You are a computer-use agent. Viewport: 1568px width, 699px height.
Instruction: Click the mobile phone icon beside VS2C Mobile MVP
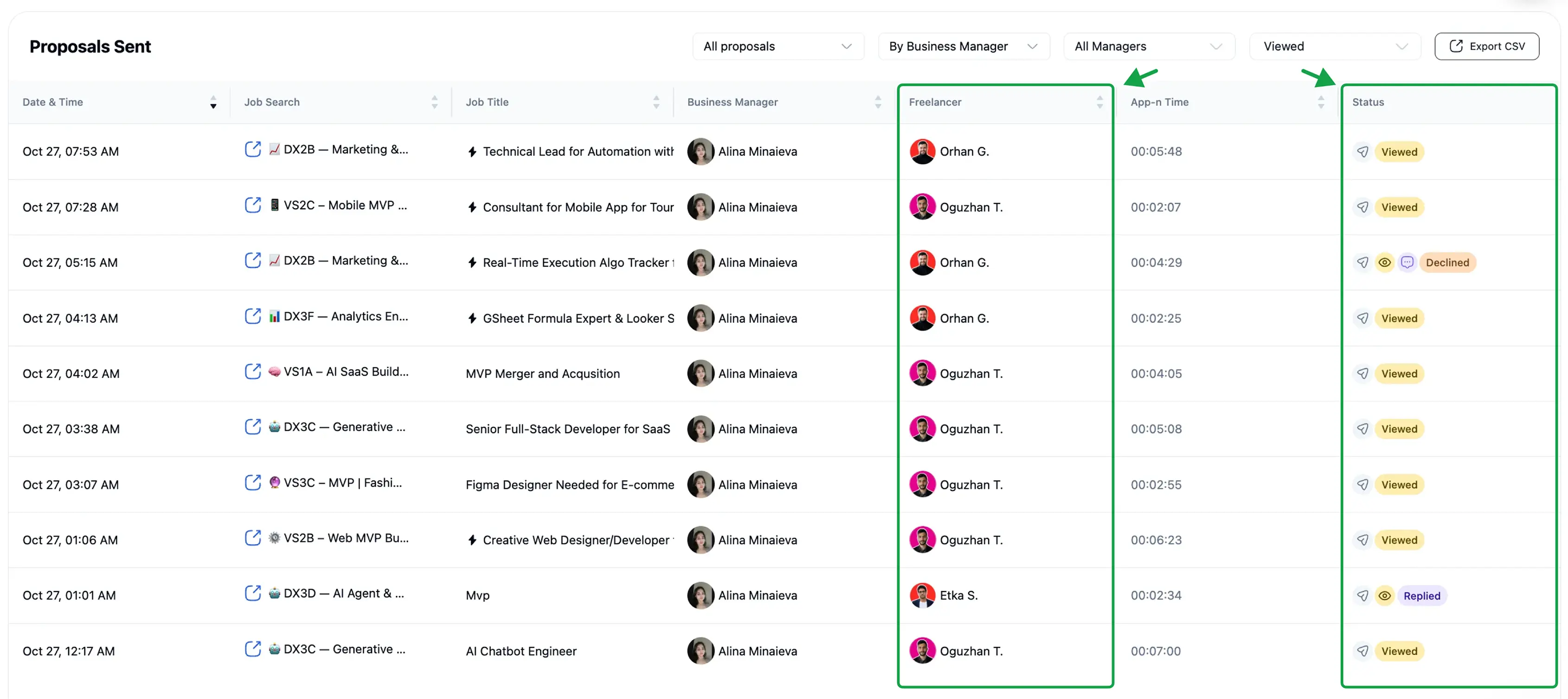tap(275, 205)
